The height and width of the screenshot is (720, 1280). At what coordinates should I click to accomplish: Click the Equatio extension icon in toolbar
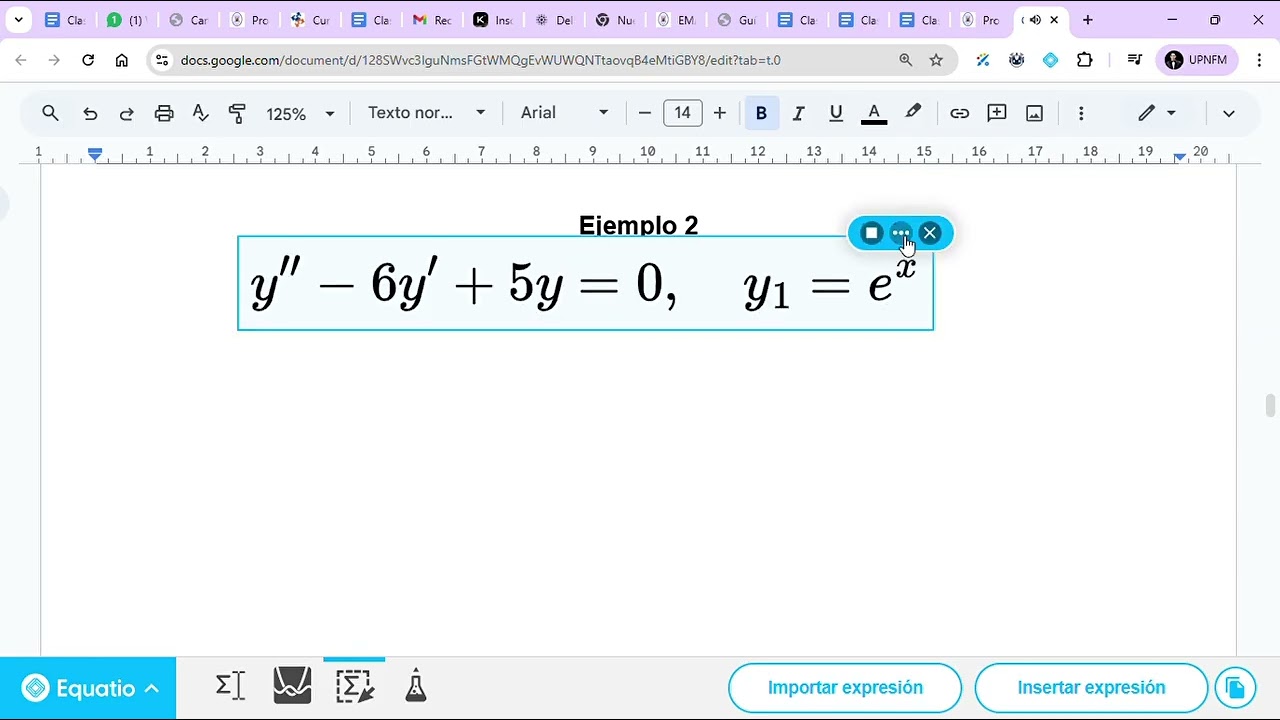coord(1050,60)
